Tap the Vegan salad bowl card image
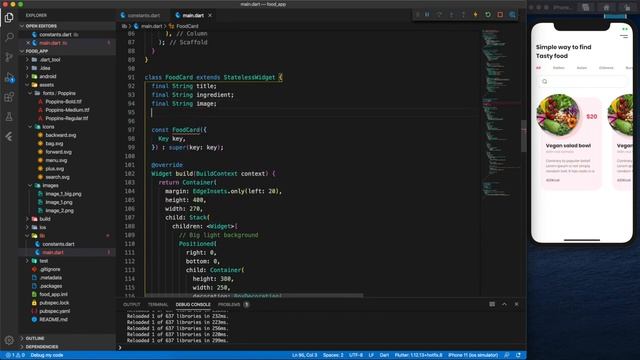 click(x=558, y=115)
